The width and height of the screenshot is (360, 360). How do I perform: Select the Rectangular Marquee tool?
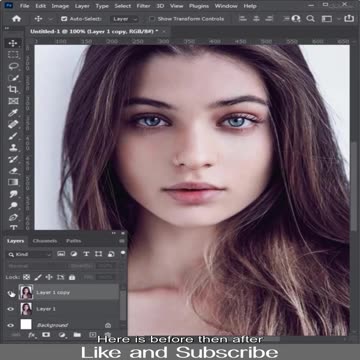pos(13,55)
